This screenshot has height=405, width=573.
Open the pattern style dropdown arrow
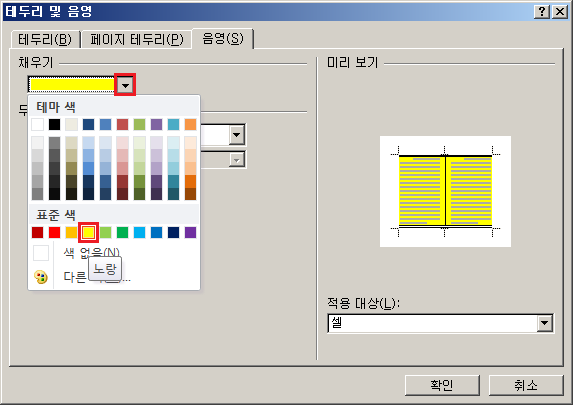point(237,135)
